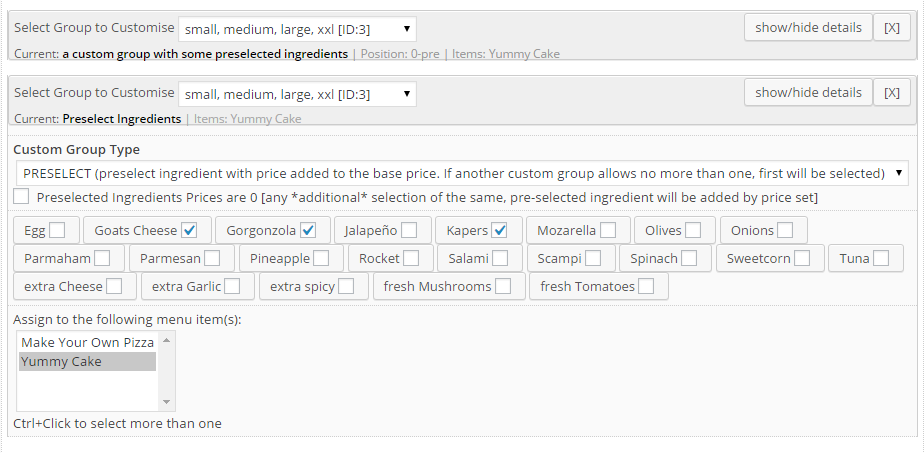Select the fresh Mushrooms checkbox
The width and height of the screenshot is (924, 453).
503,286
